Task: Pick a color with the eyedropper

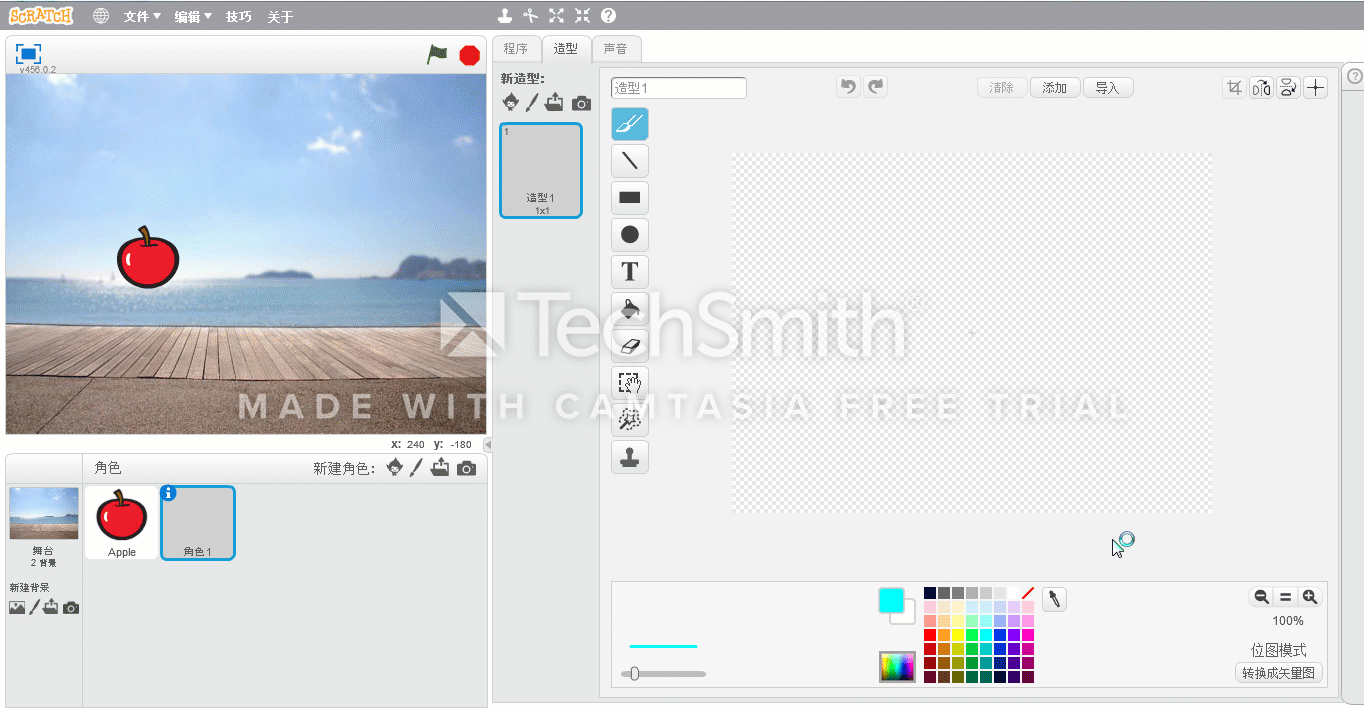Action: (1054, 599)
